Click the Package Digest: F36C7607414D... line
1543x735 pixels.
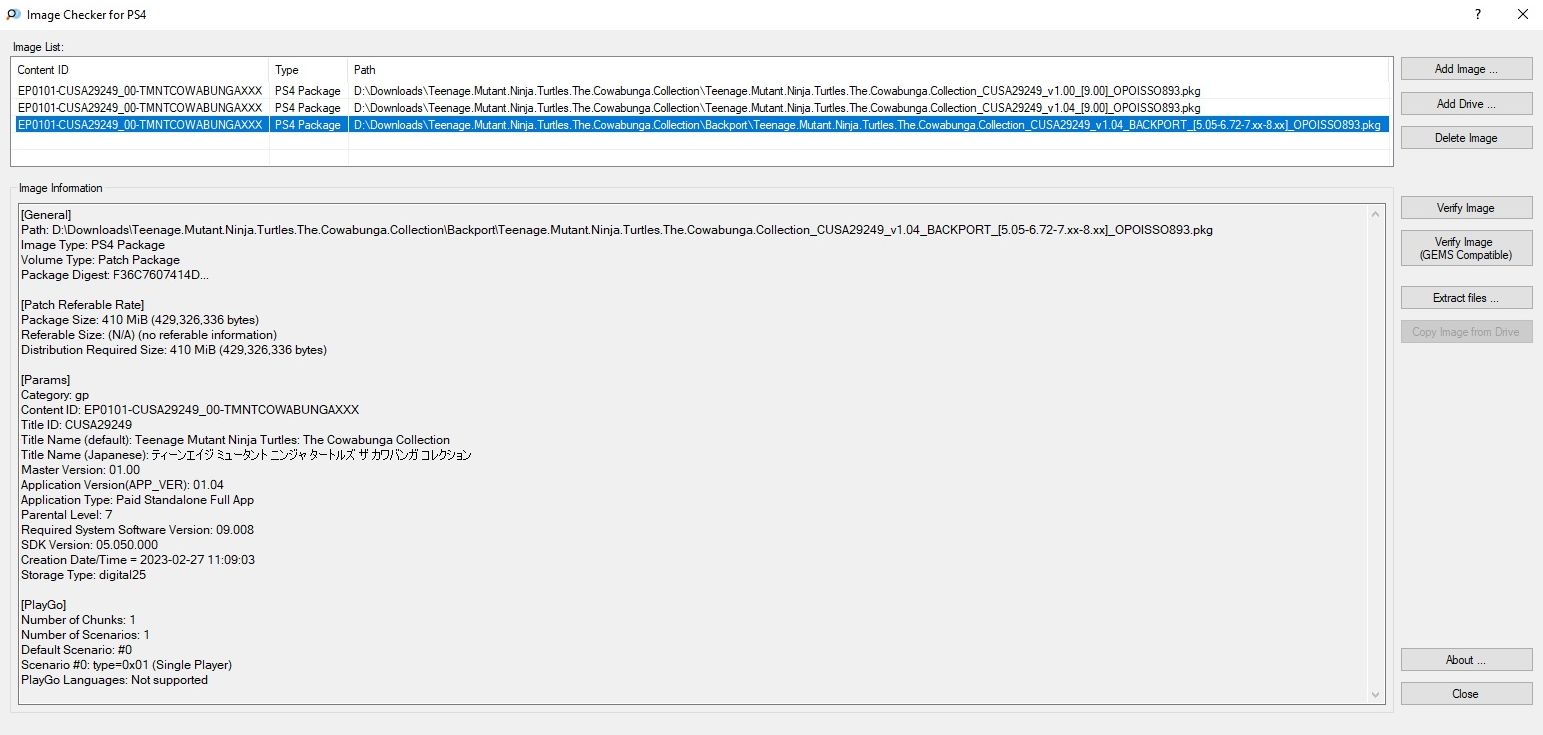(115, 274)
